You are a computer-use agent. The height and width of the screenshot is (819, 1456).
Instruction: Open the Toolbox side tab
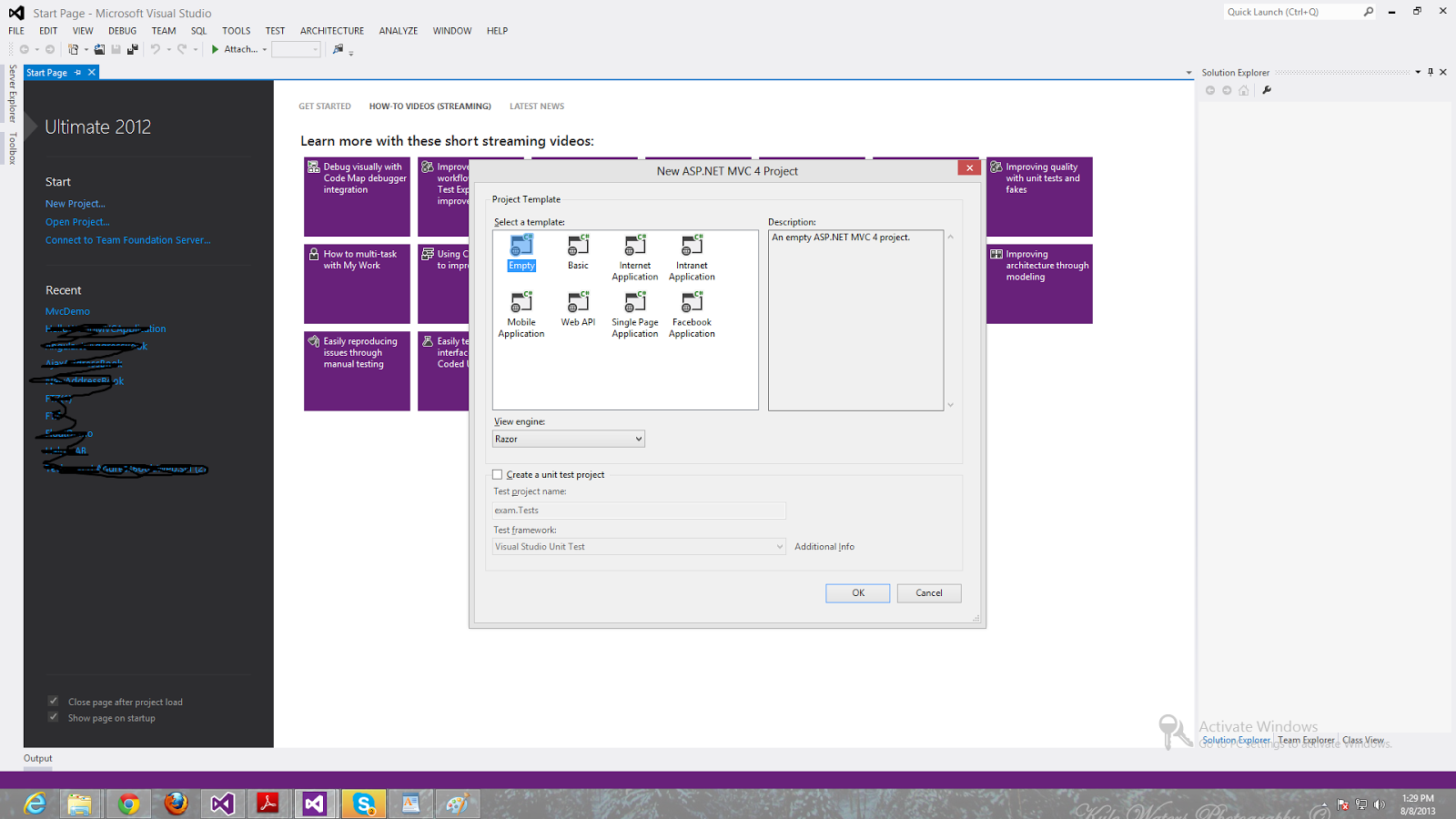pyautogui.click(x=12, y=148)
